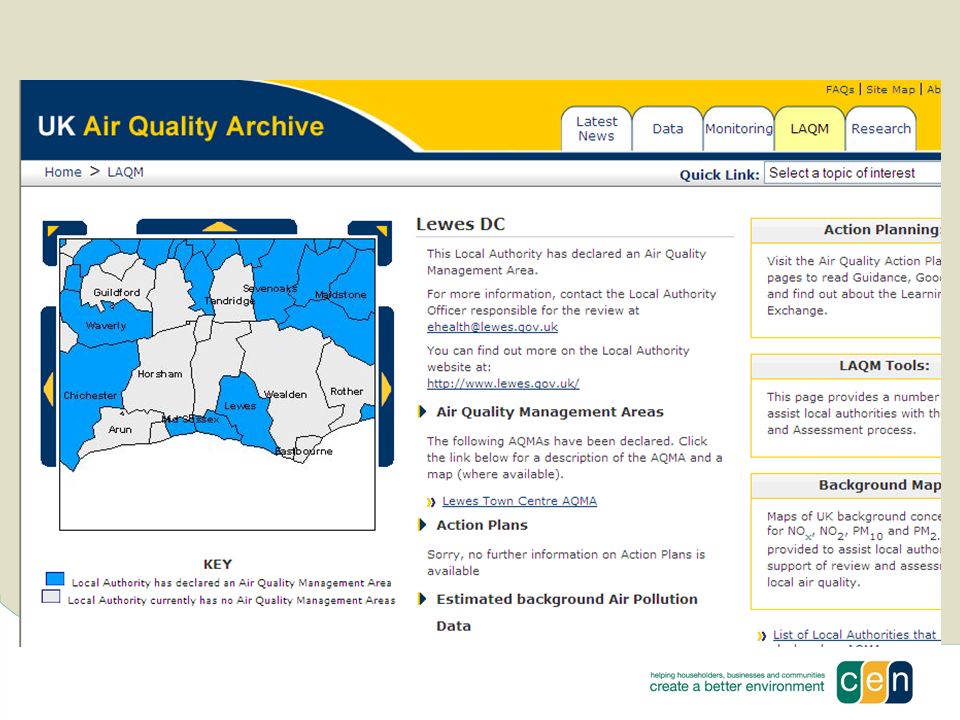Click LAQM in the breadcrumb
This screenshot has width=960, height=720.
(x=126, y=172)
